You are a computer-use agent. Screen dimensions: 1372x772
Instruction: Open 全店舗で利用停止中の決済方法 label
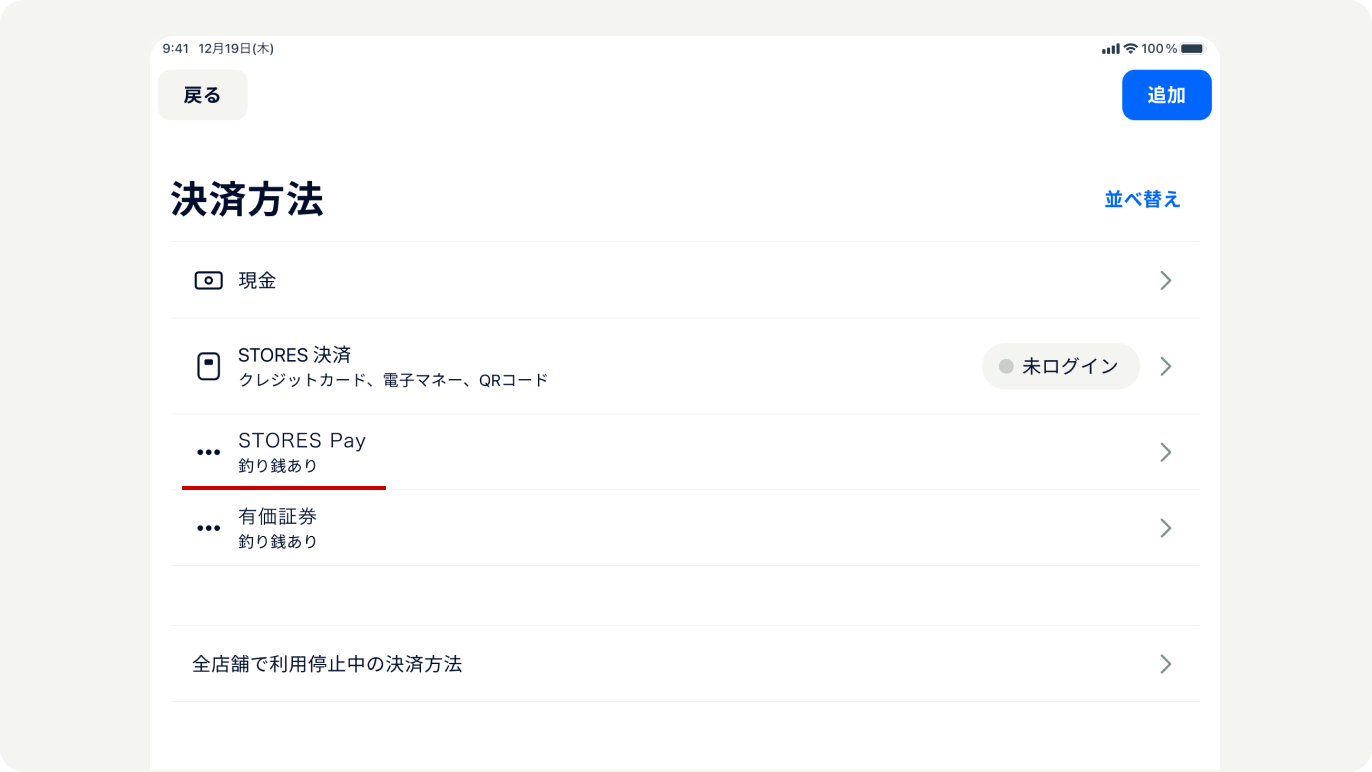pos(327,664)
